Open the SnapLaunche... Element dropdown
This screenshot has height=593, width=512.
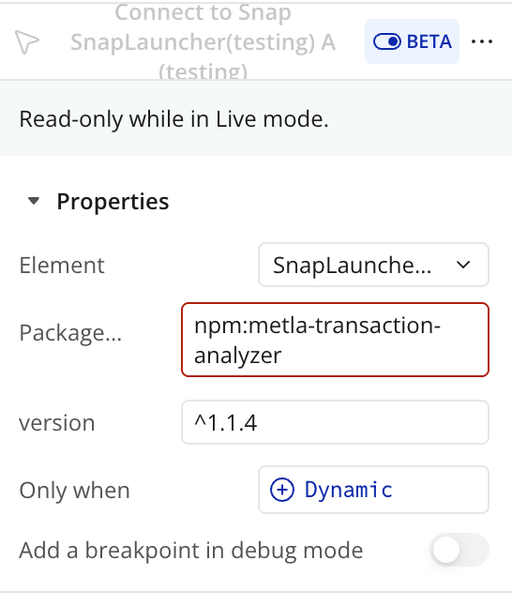tap(374, 265)
